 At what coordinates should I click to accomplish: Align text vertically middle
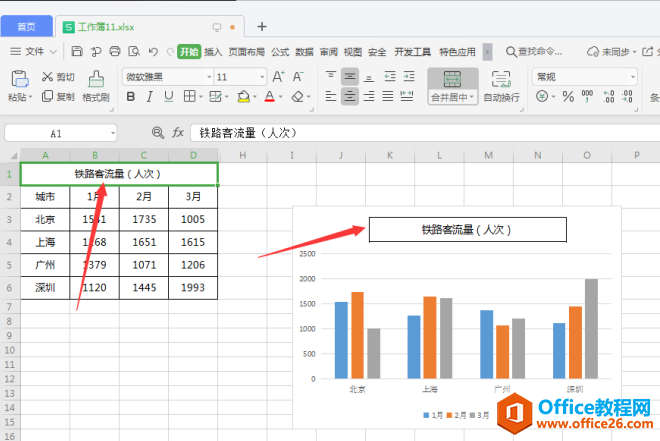[x=350, y=77]
